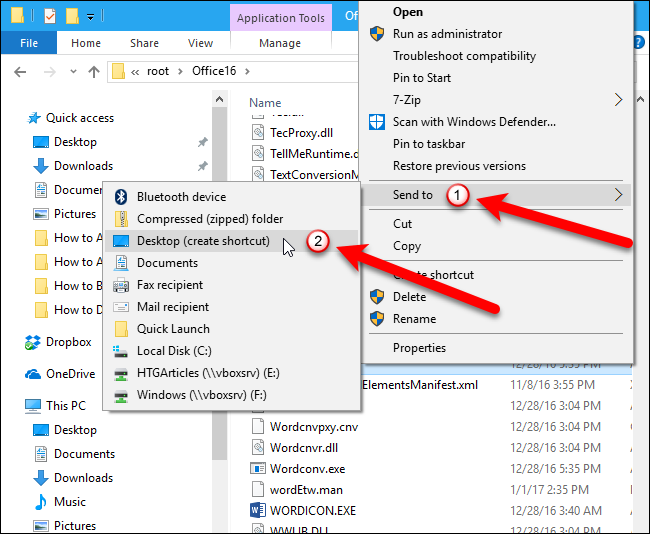Choose Properties in the context menu
650x534 pixels.
coord(419,348)
